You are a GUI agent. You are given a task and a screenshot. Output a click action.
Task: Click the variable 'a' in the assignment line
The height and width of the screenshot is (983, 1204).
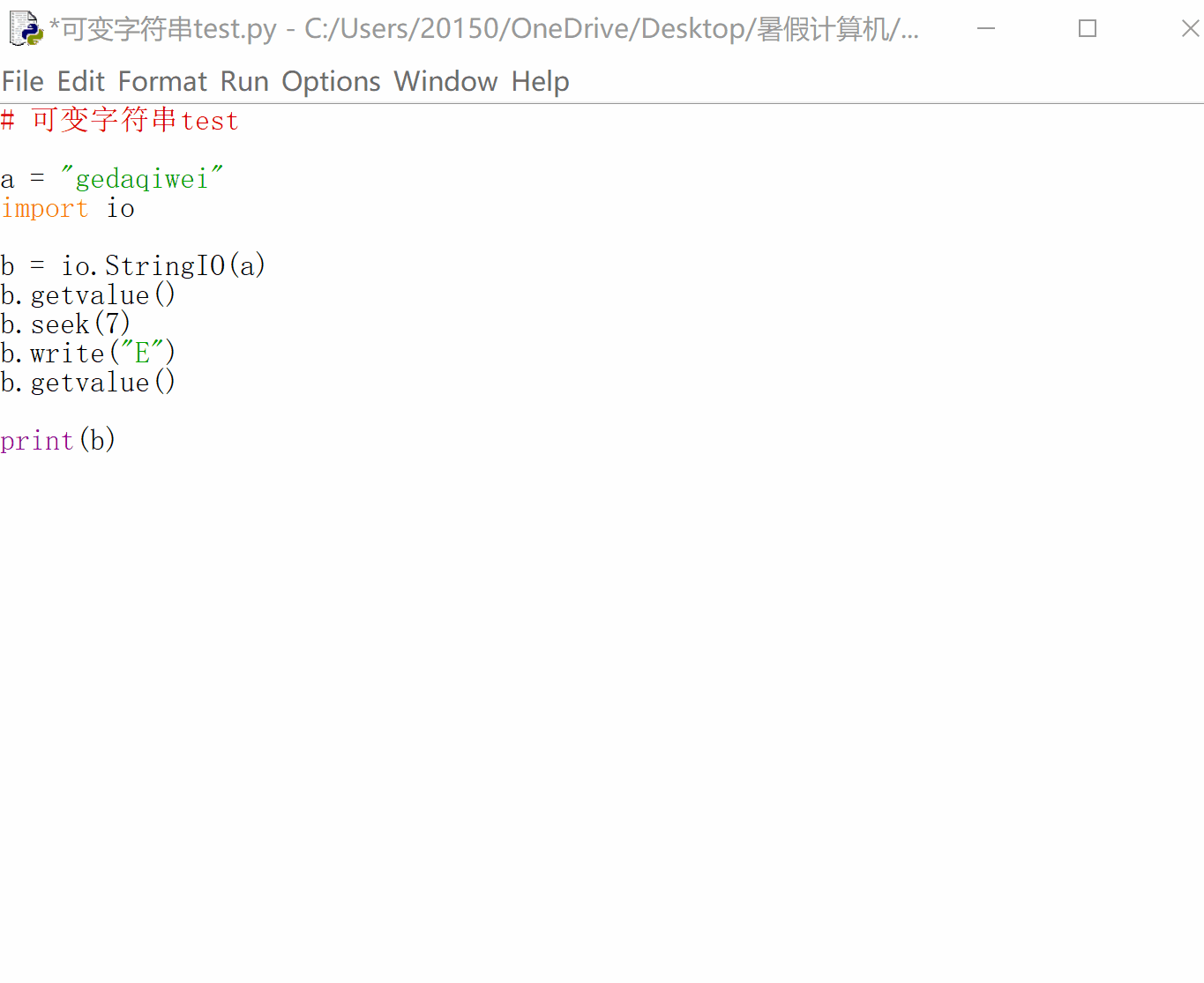click(x=8, y=180)
